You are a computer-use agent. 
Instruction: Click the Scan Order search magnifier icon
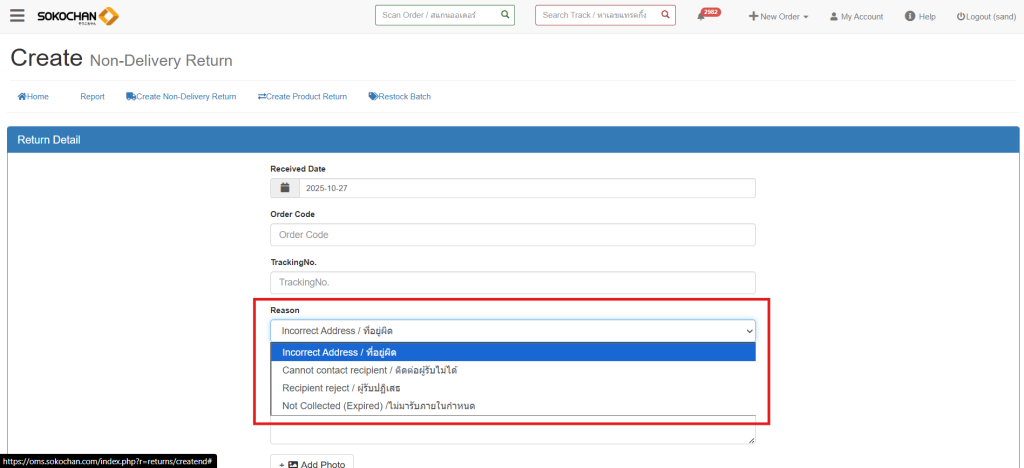click(505, 15)
